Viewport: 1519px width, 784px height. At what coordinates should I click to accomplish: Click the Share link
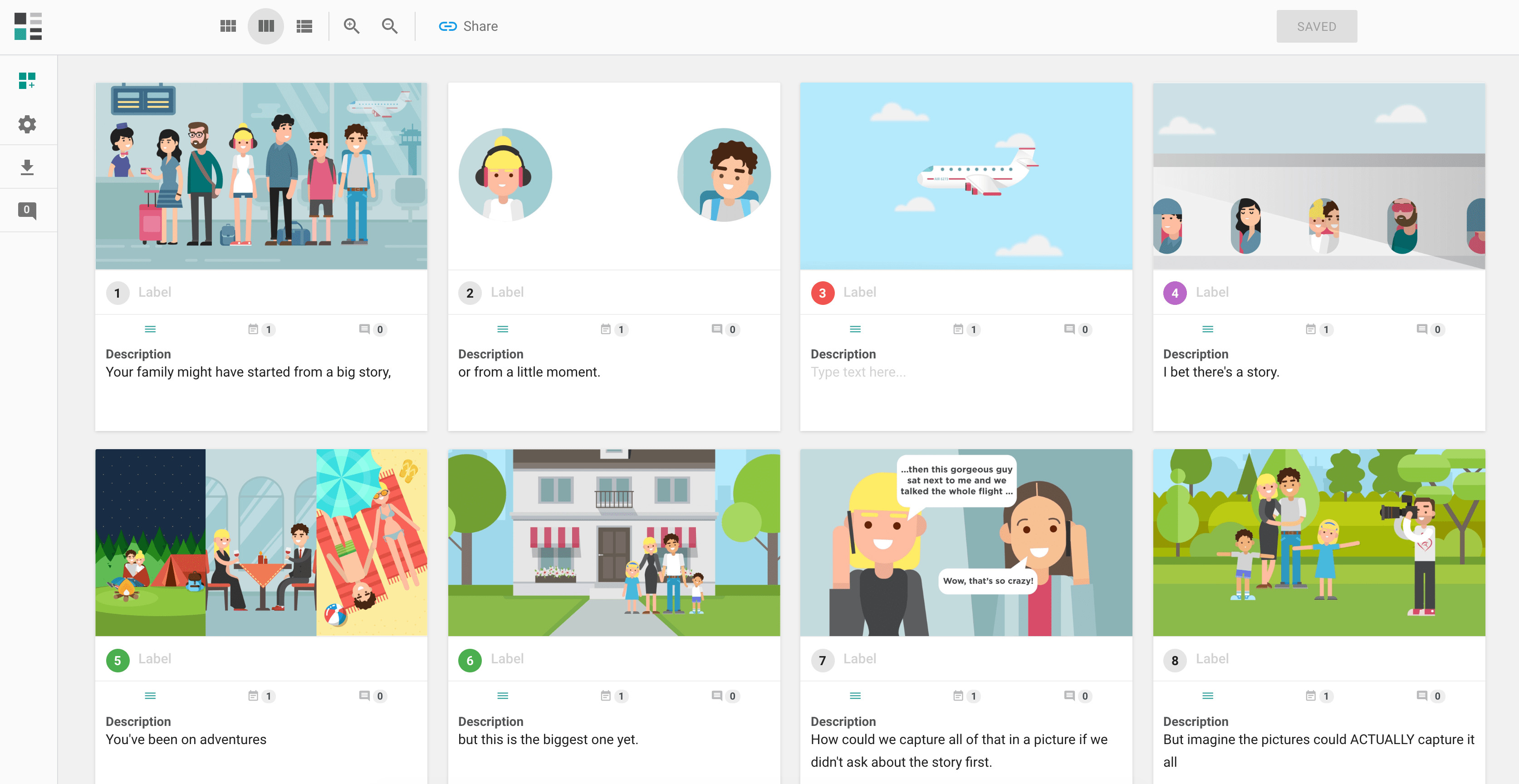468,26
